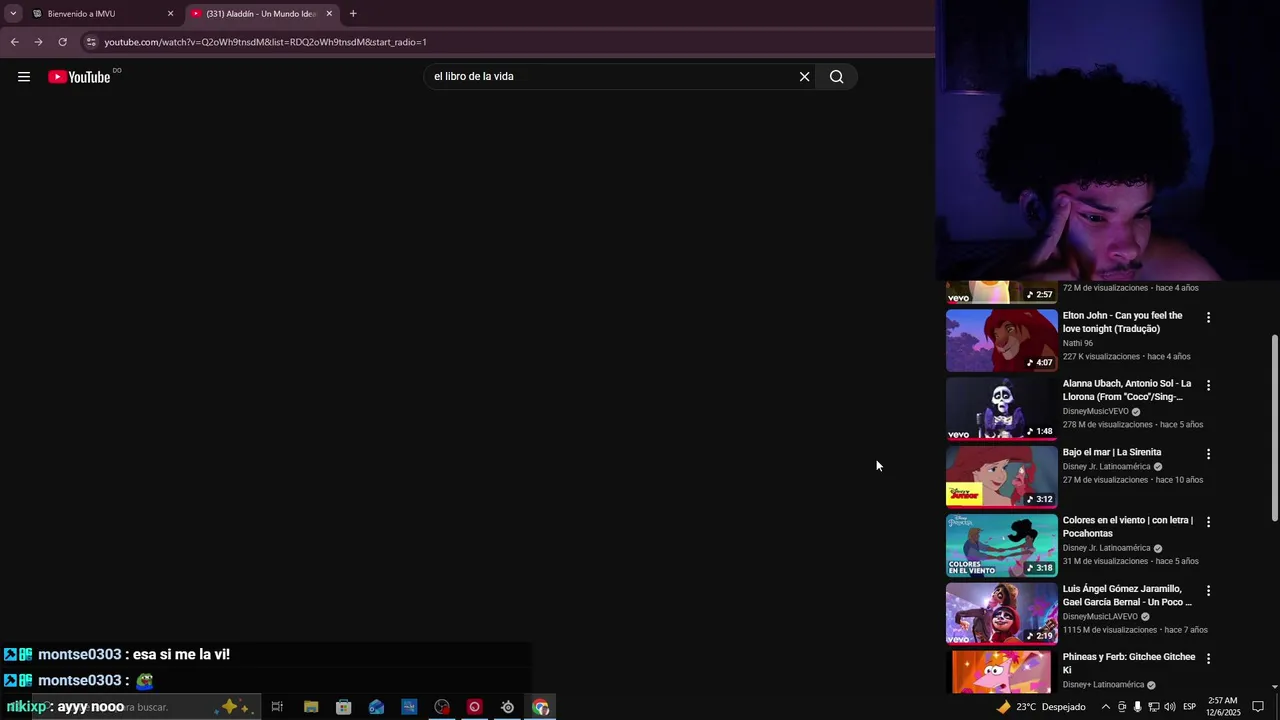Image resolution: width=1280 pixels, height=720 pixels.
Task: Open 'Elton John - Can you feel the love tonight' title
Action: 1122,322
